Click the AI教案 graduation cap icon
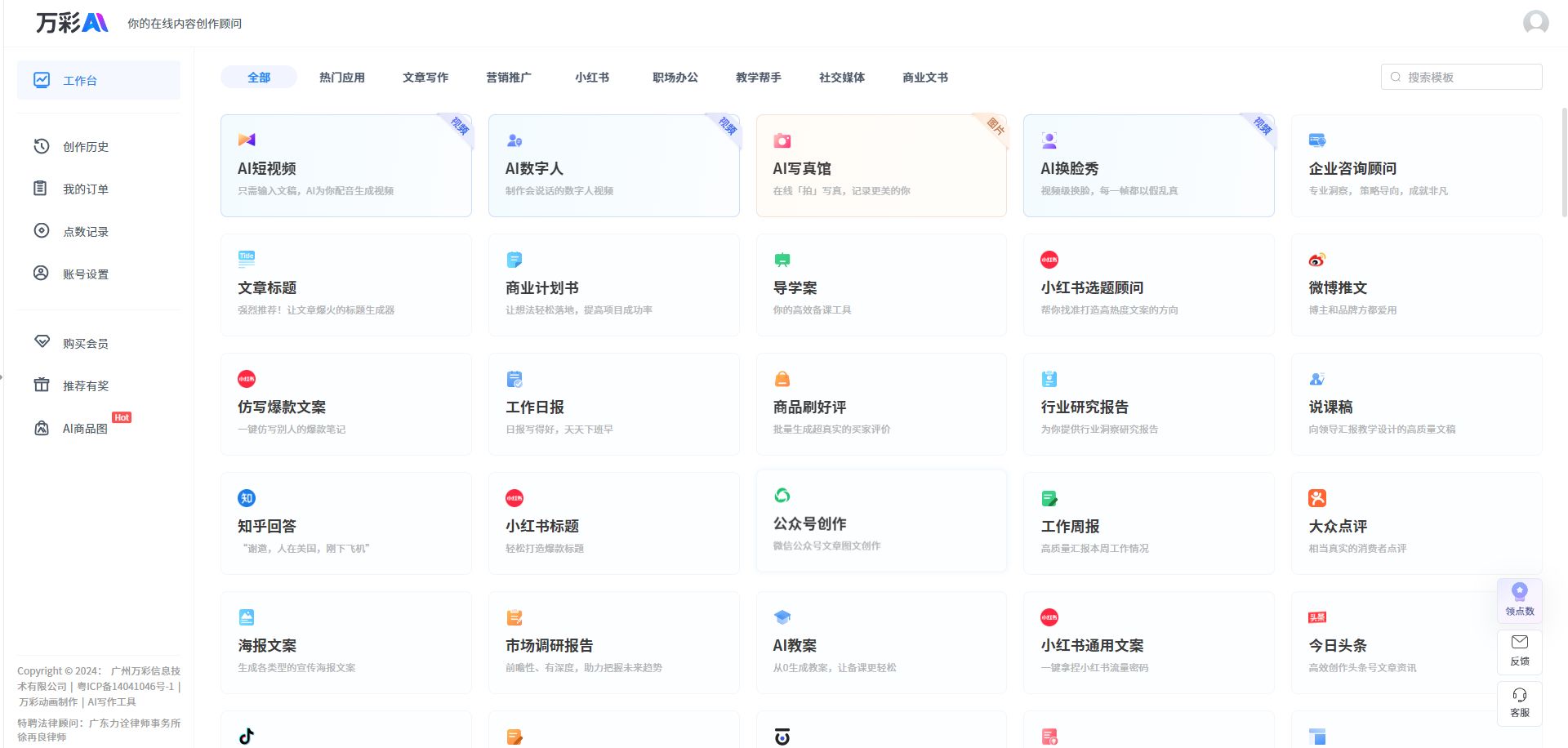 pyautogui.click(x=782, y=617)
